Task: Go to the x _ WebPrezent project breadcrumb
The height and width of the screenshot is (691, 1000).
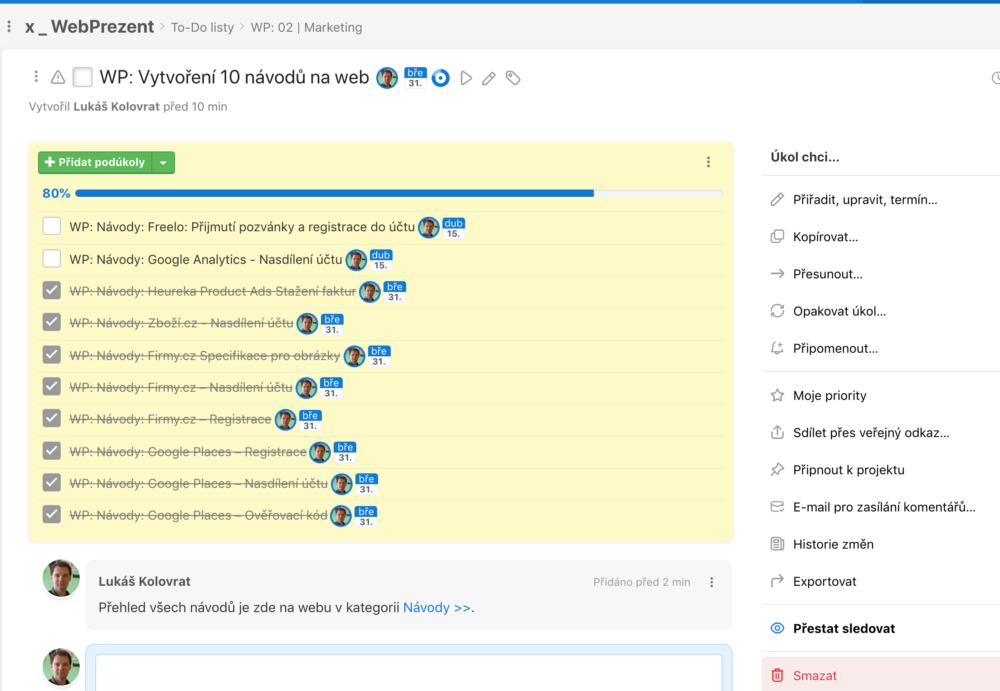Action: [x=89, y=27]
